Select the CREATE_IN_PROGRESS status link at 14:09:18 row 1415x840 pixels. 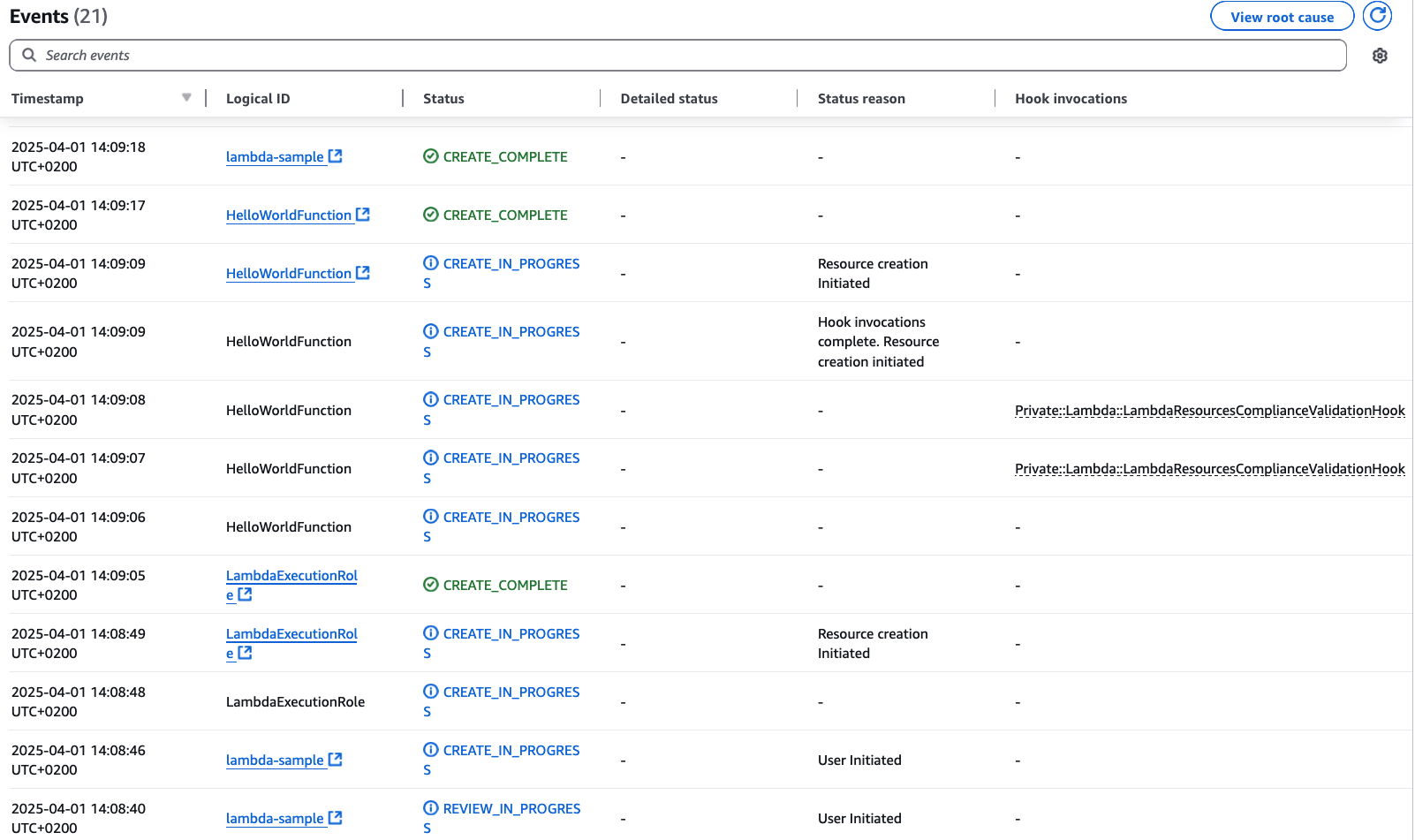(x=511, y=263)
